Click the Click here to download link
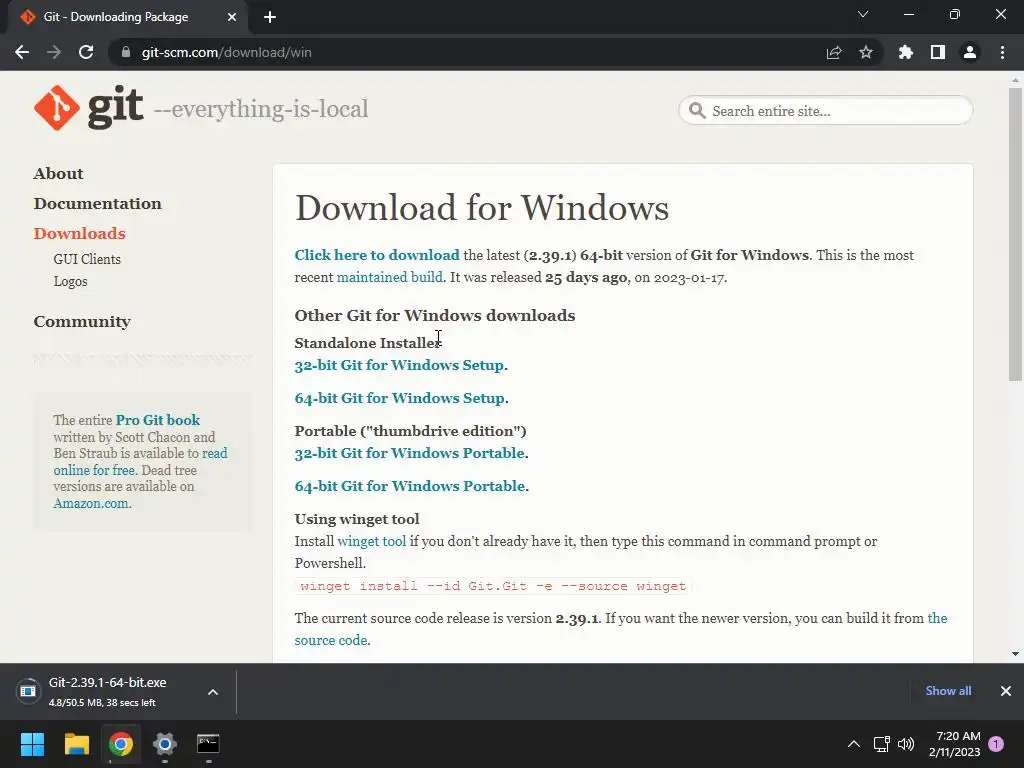 (377, 255)
